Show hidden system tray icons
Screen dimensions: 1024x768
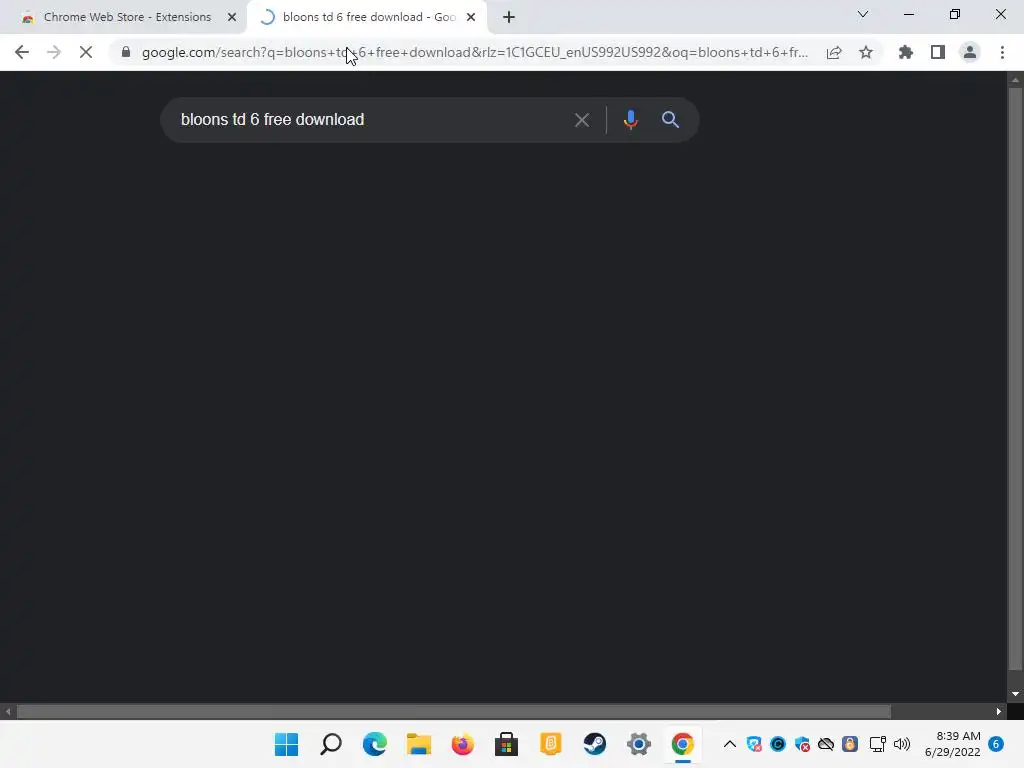point(730,744)
